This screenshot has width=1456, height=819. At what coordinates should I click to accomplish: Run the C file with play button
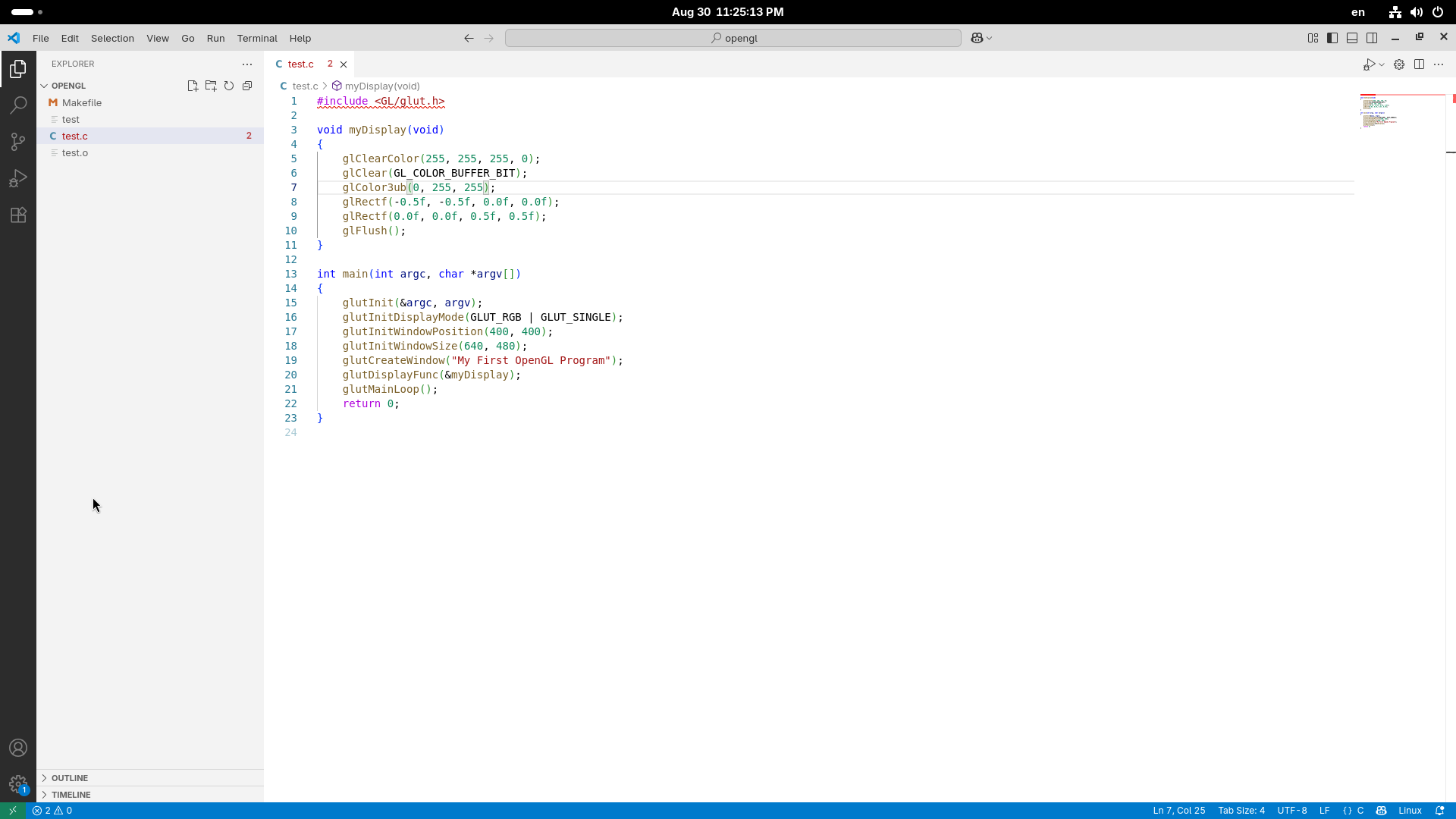coord(1370,64)
